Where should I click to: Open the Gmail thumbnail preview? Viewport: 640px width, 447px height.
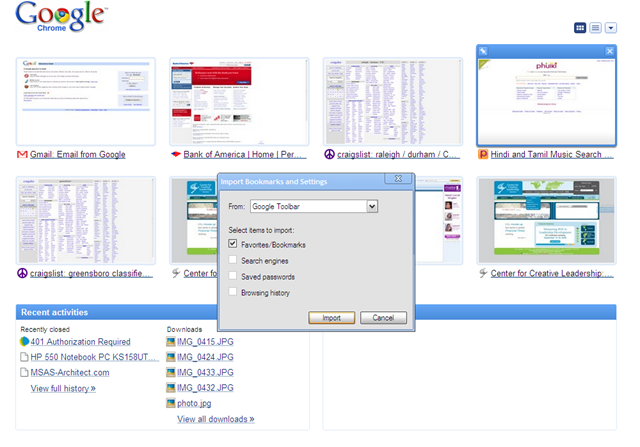[x=86, y=102]
